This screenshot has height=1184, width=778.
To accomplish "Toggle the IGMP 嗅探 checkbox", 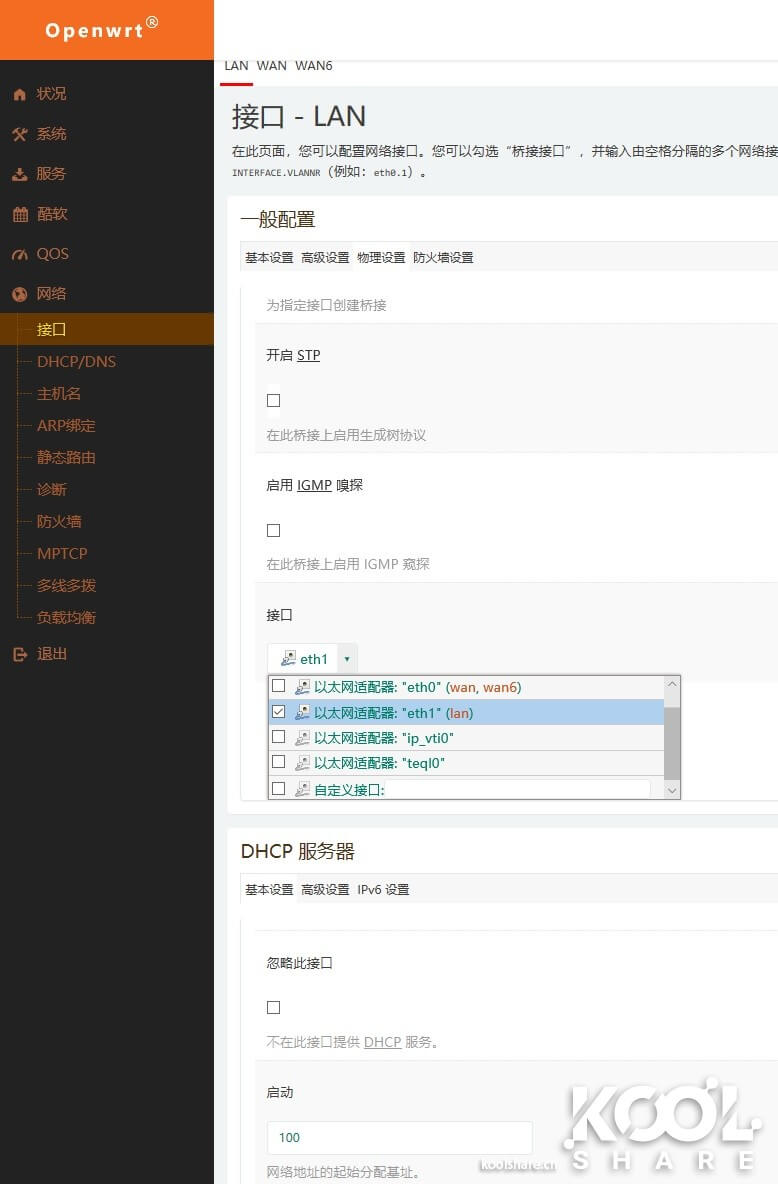I will pyautogui.click(x=273, y=530).
